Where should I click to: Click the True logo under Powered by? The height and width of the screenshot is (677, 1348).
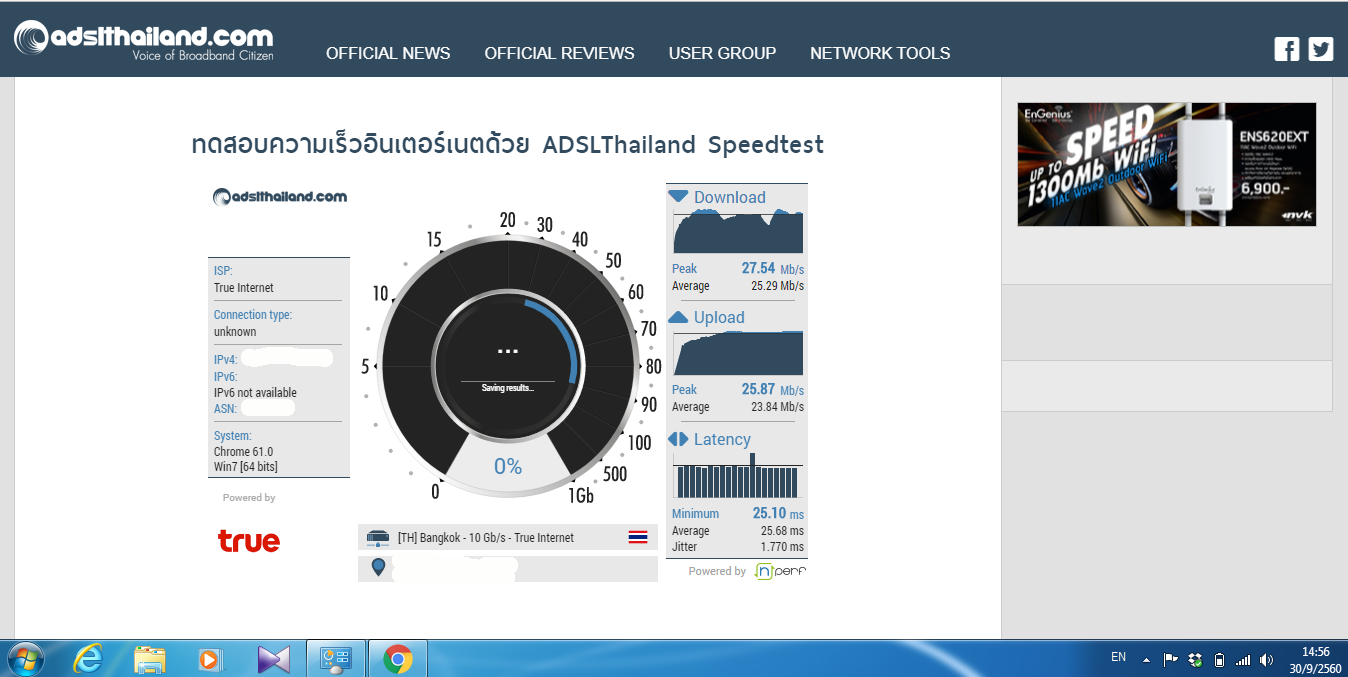click(249, 541)
